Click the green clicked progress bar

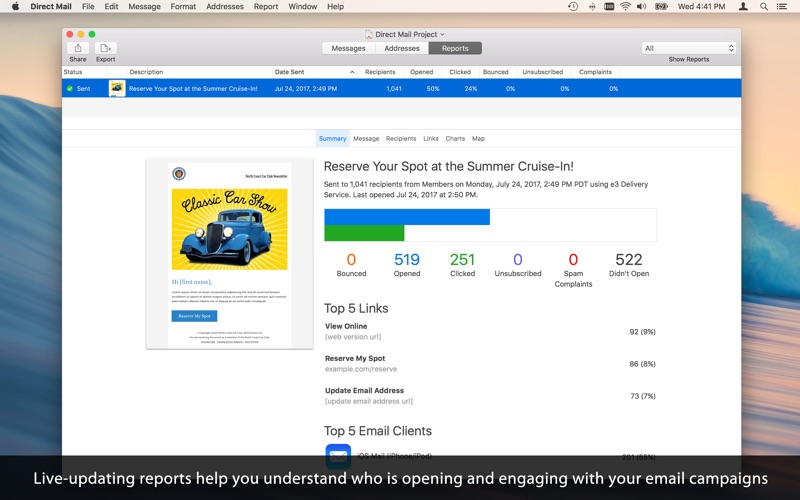click(364, 233)
